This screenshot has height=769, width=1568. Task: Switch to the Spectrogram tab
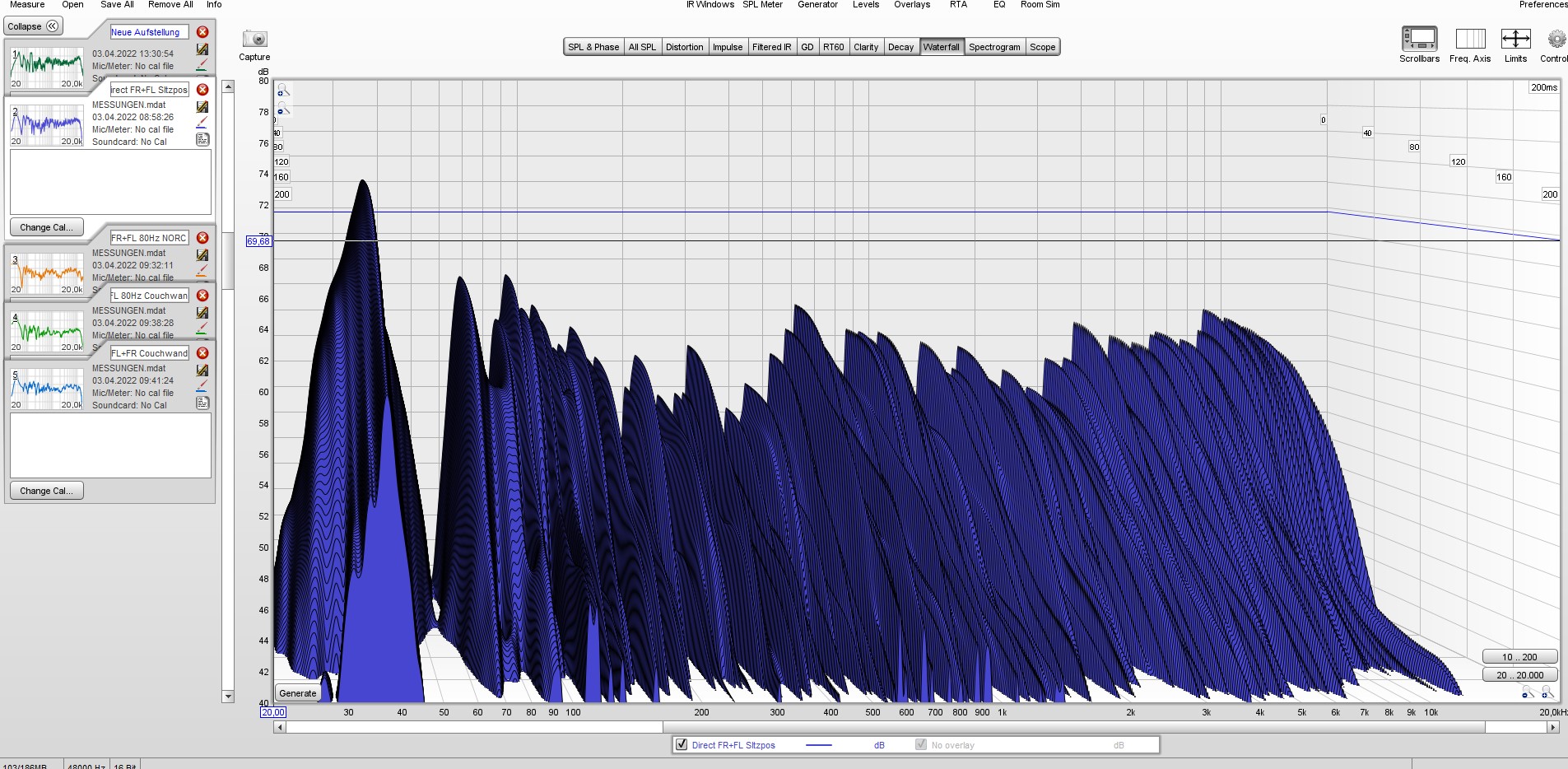click(x=993, y=47)
